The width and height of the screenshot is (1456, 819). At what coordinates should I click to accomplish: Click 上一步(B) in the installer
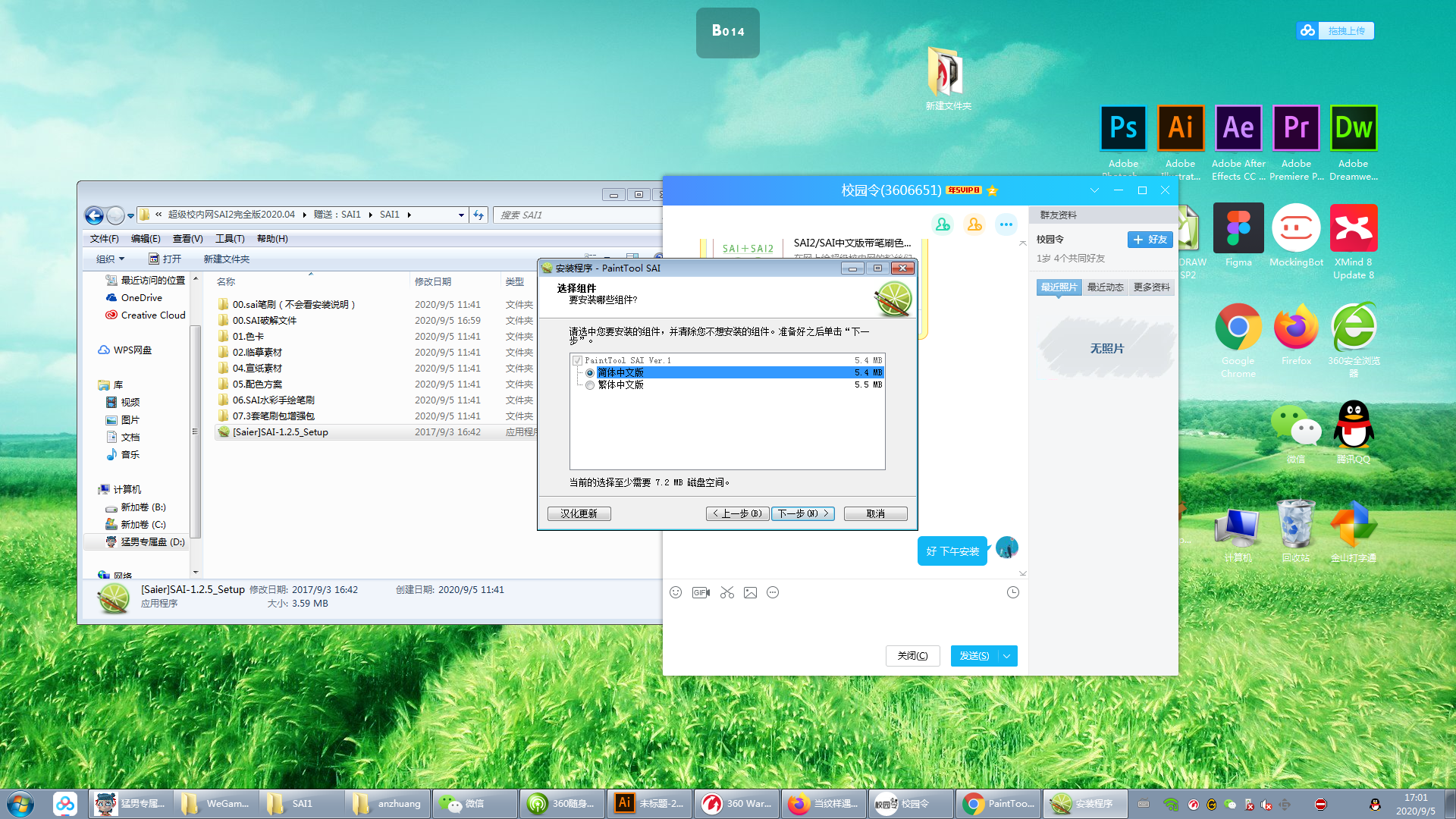point(738,514)
